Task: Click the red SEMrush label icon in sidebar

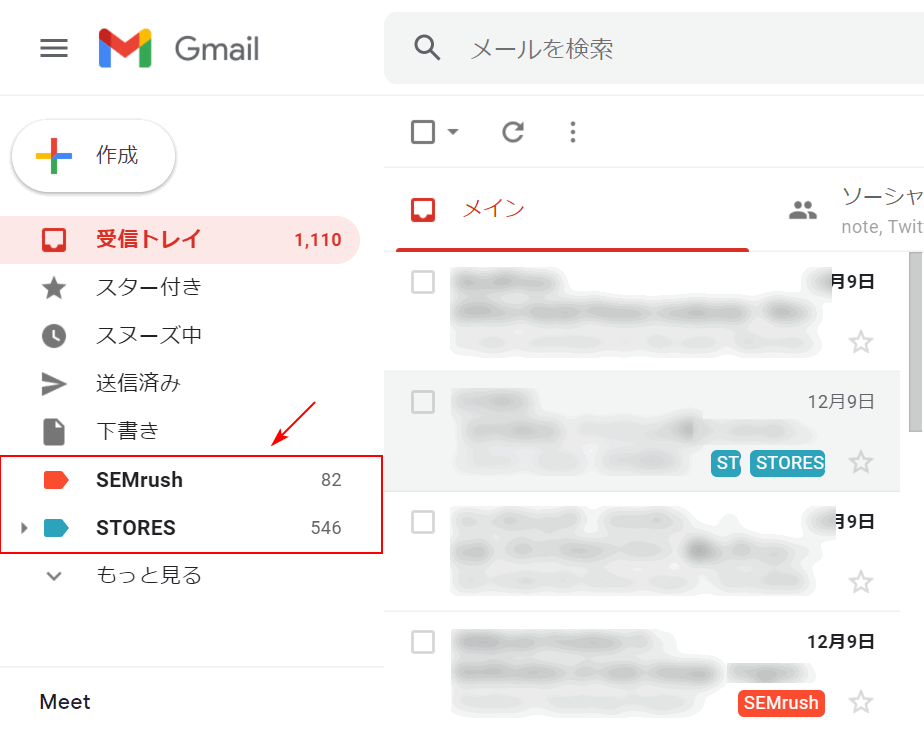Action: (x=56, y=480)
